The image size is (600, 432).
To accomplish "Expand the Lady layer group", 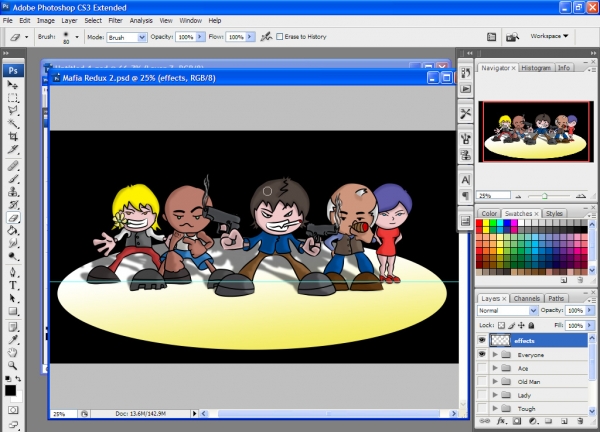I will pos(495,395).
